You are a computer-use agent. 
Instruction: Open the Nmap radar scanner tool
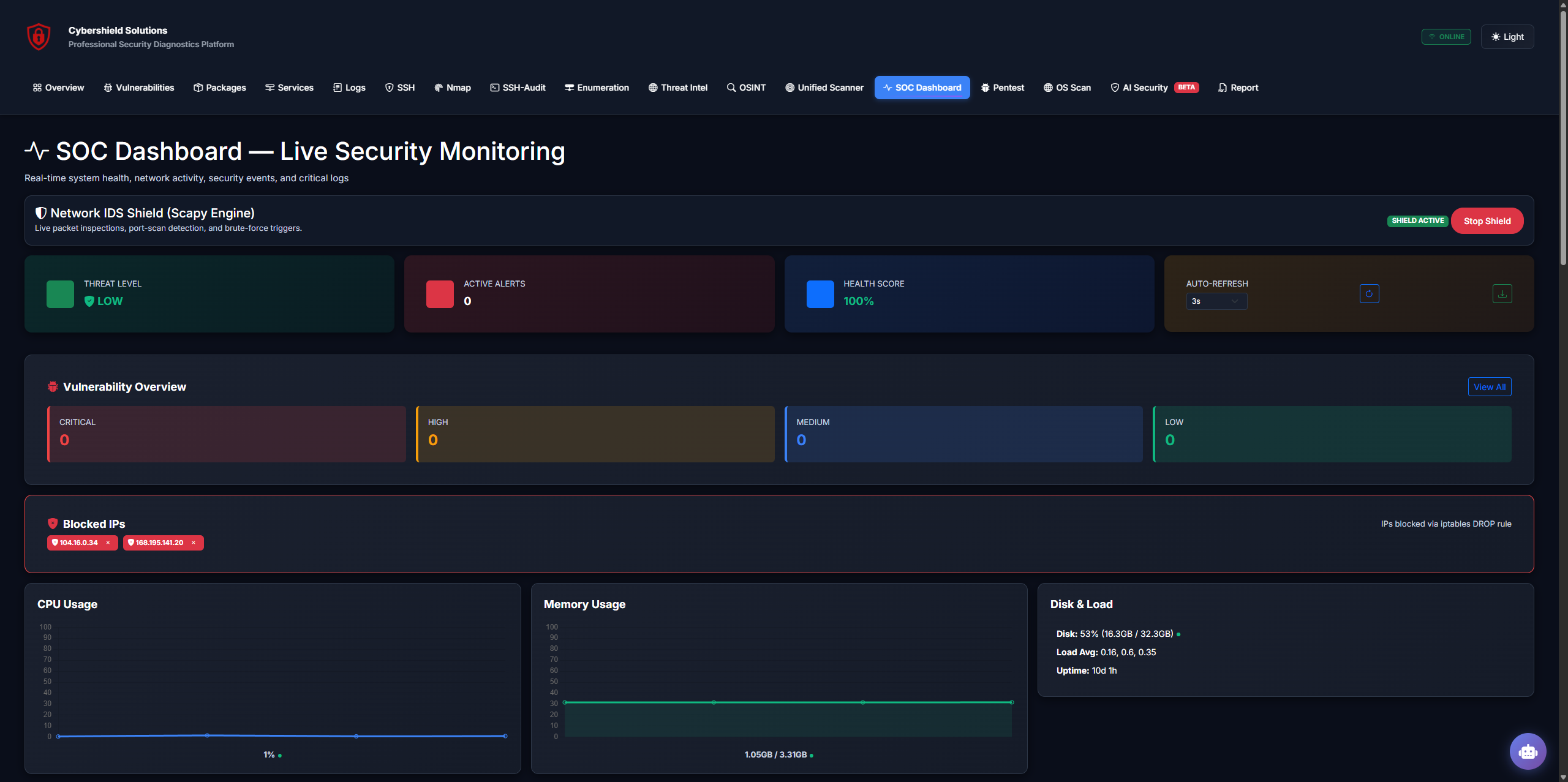click(x=438, y=88)
